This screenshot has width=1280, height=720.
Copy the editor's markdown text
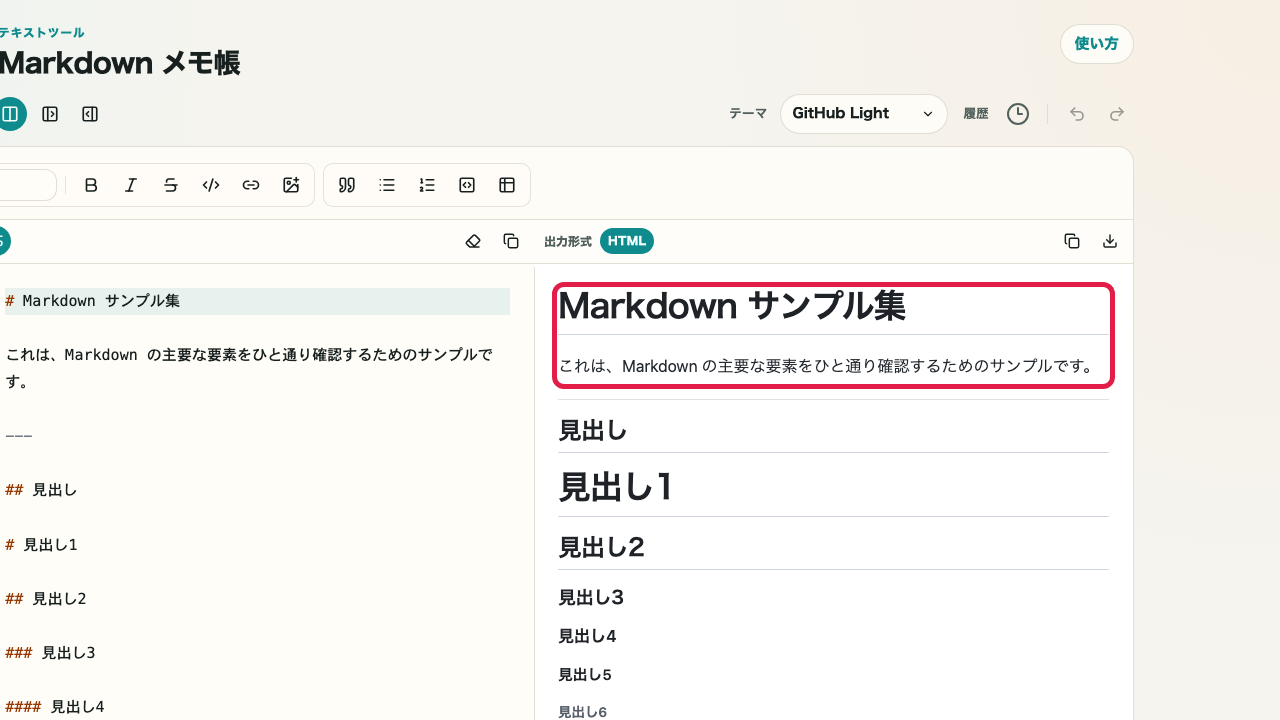coord(511,241)
